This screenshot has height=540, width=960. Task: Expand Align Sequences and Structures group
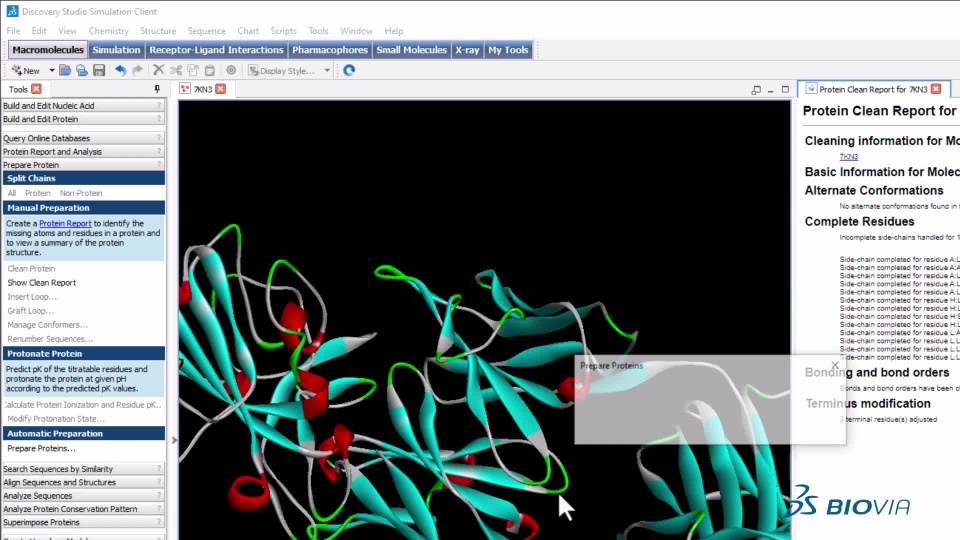tap(83, 482)
